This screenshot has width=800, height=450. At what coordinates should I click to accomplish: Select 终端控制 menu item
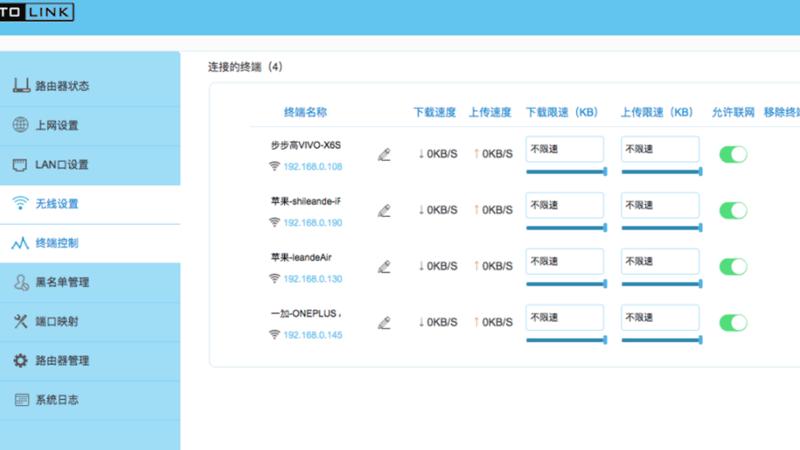(x=90, y=243)
